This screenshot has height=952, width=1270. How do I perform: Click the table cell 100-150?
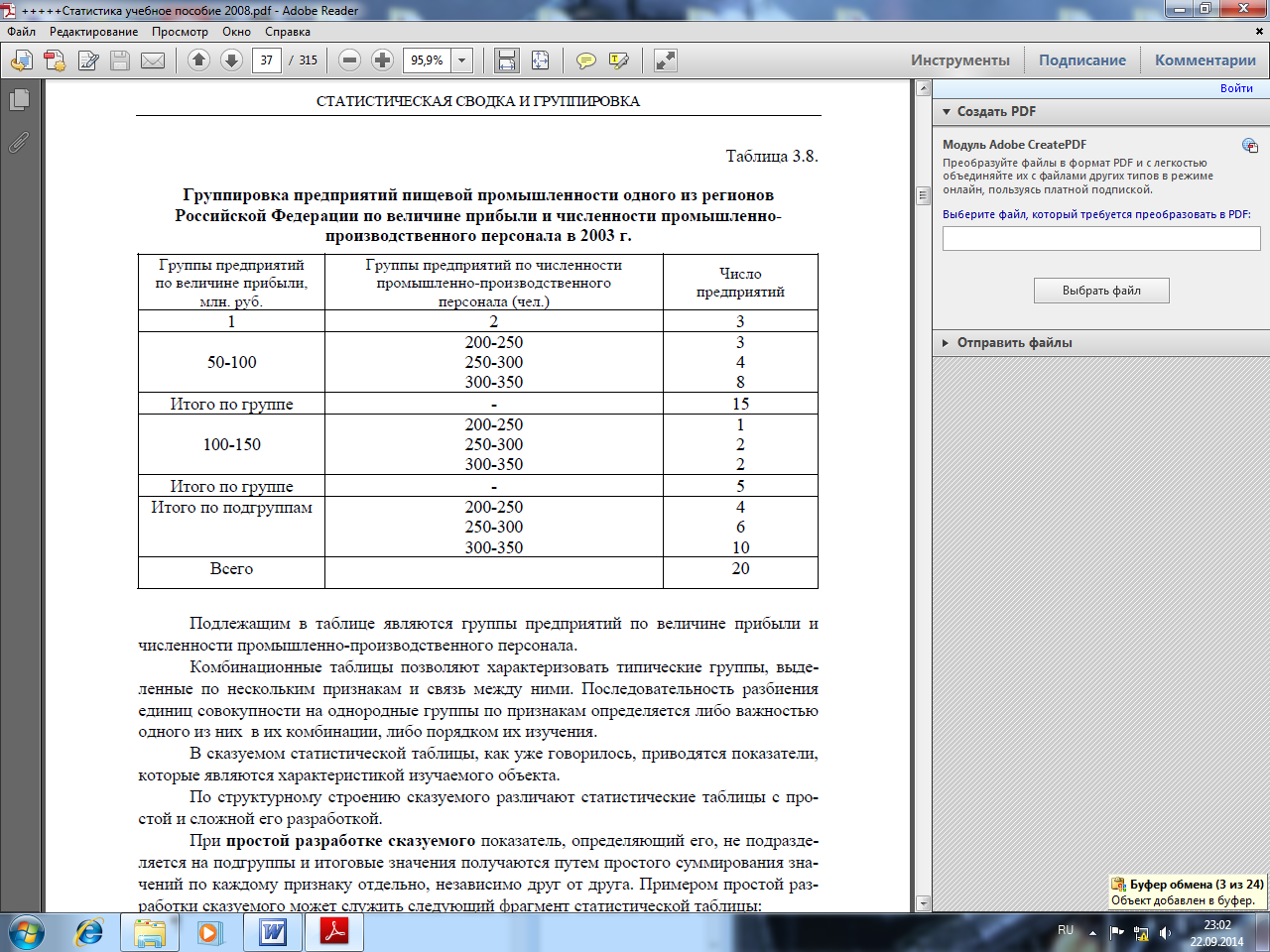pyautogui.click(x=231, y=445)
